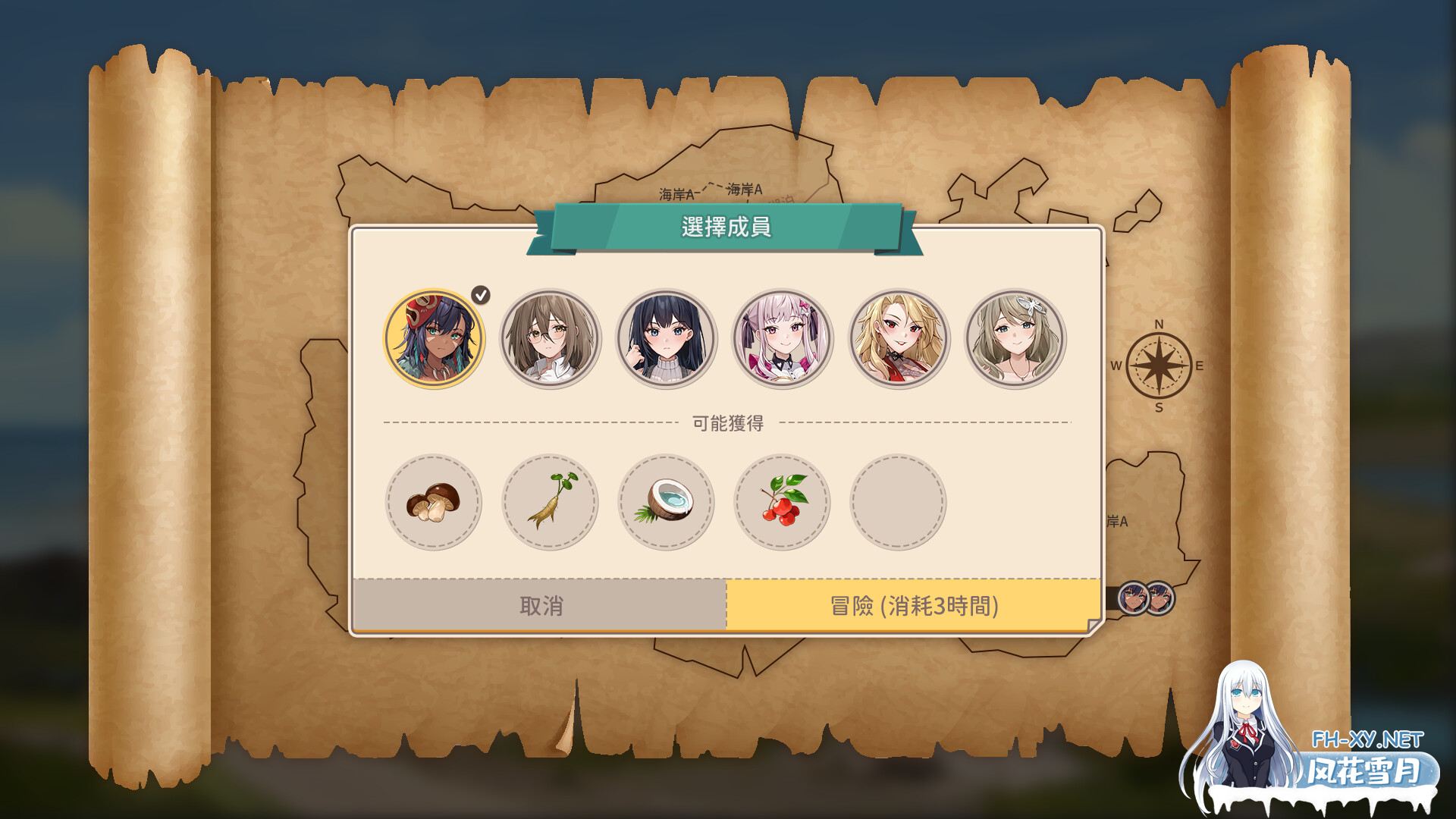Screen dimensions: 1456x819
Task: Select the black-haired girl in sweater
Action: click(667, 338)
